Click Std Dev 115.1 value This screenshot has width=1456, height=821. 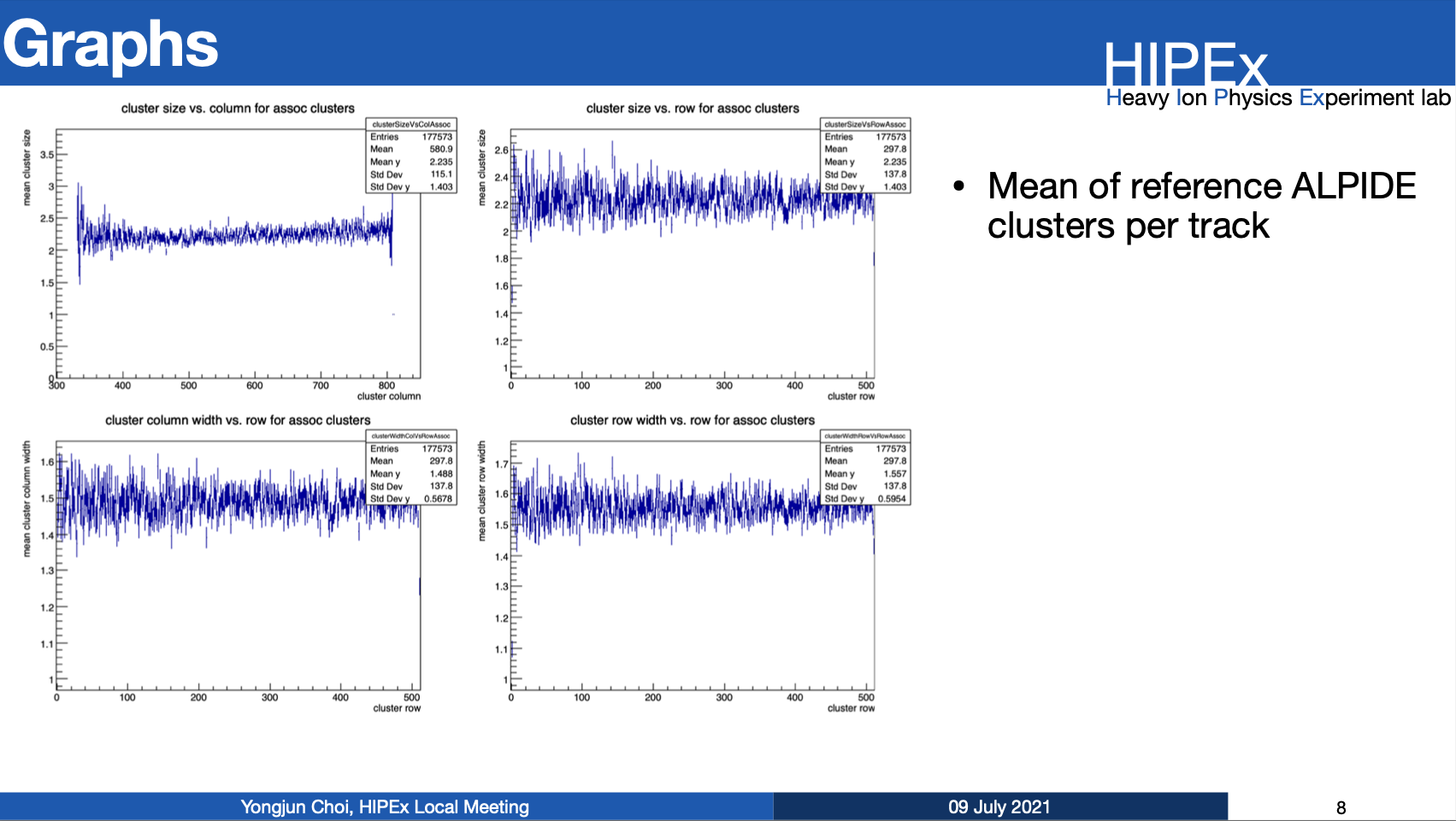(441, 174)
